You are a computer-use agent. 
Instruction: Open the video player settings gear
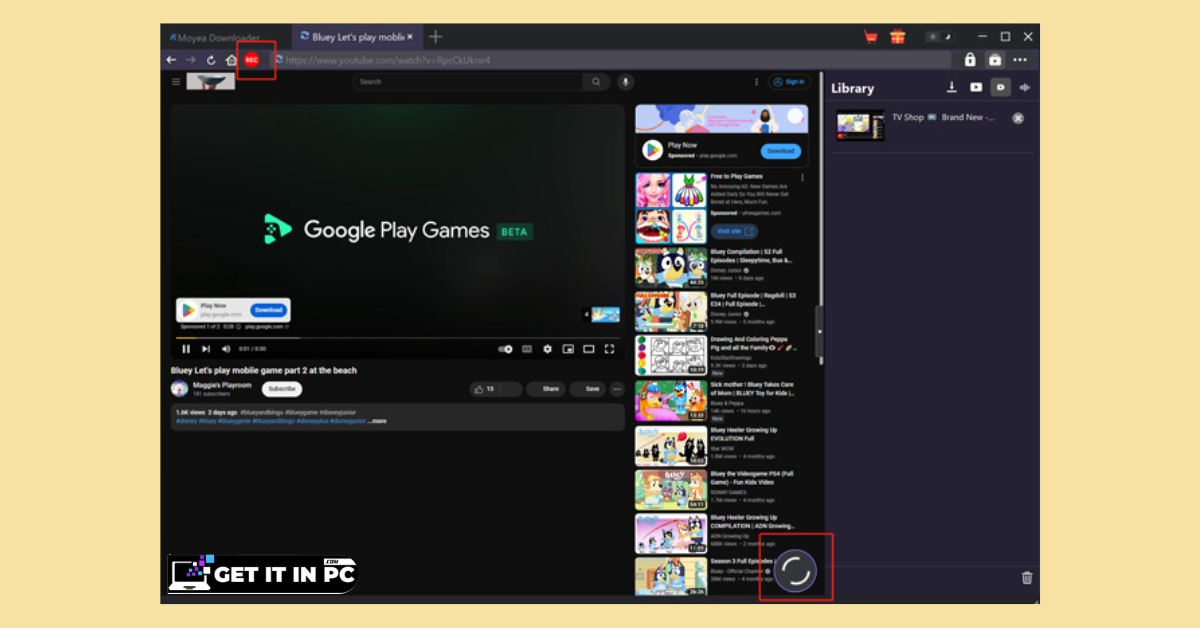(547, 349)
